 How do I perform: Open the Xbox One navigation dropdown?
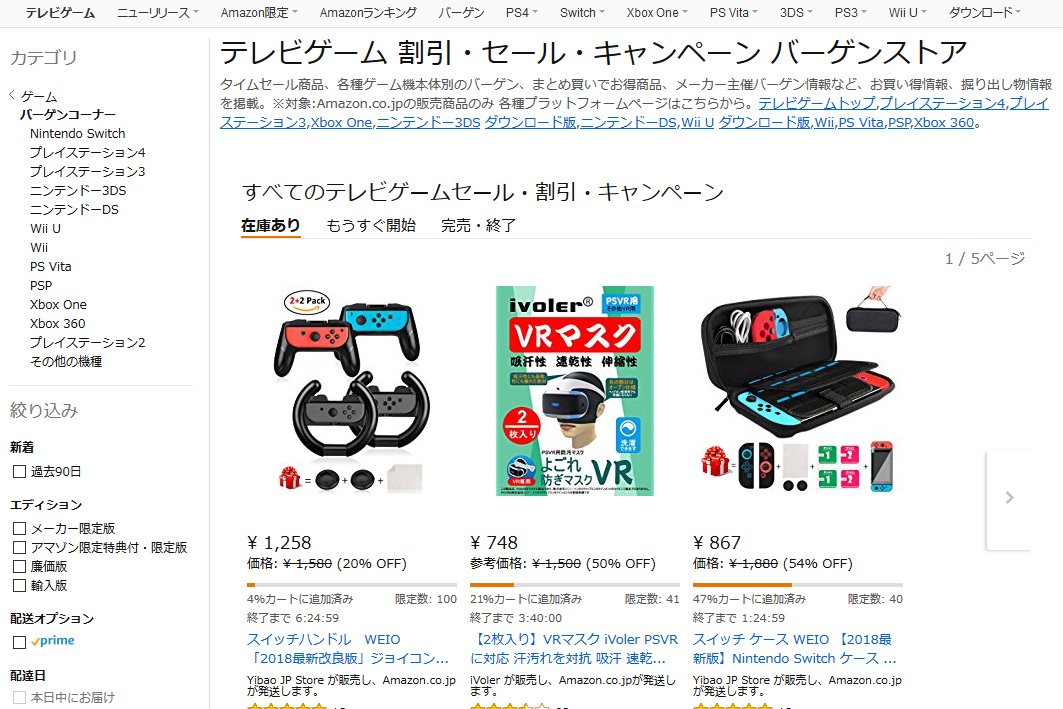[x=656, y=12]
